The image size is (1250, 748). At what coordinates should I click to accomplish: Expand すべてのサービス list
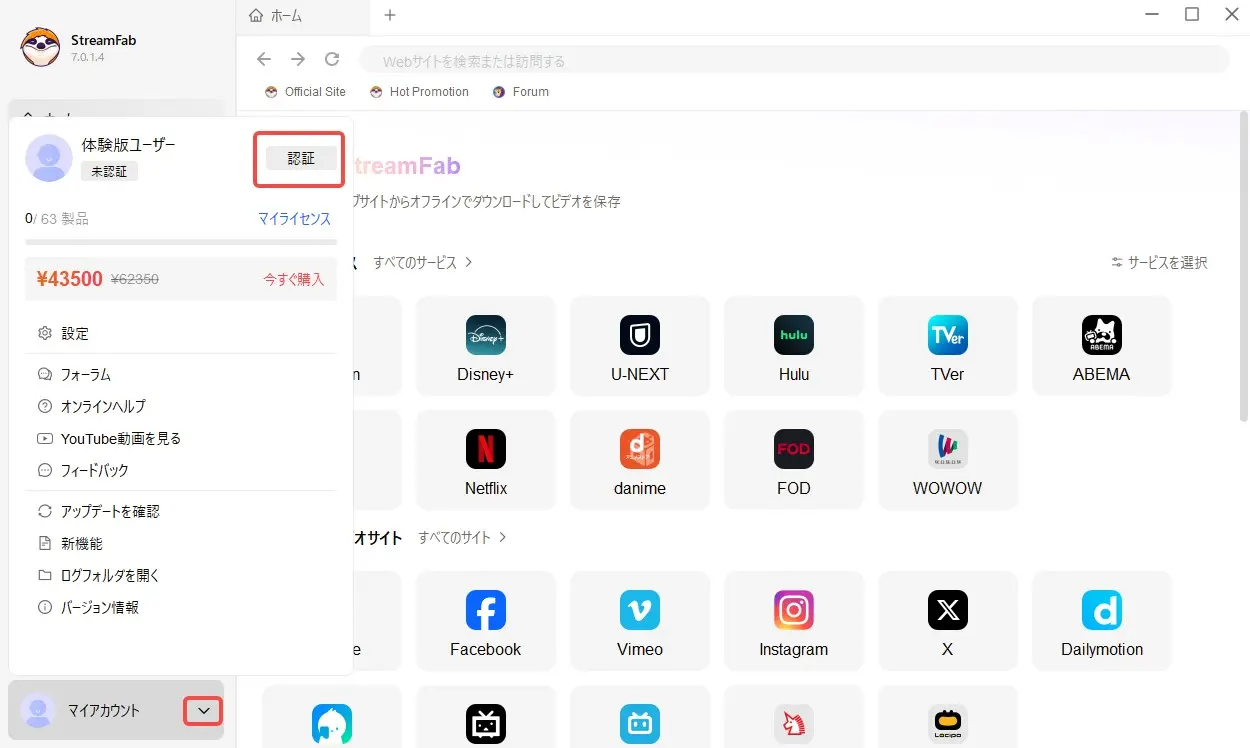(x=423, y=262)
